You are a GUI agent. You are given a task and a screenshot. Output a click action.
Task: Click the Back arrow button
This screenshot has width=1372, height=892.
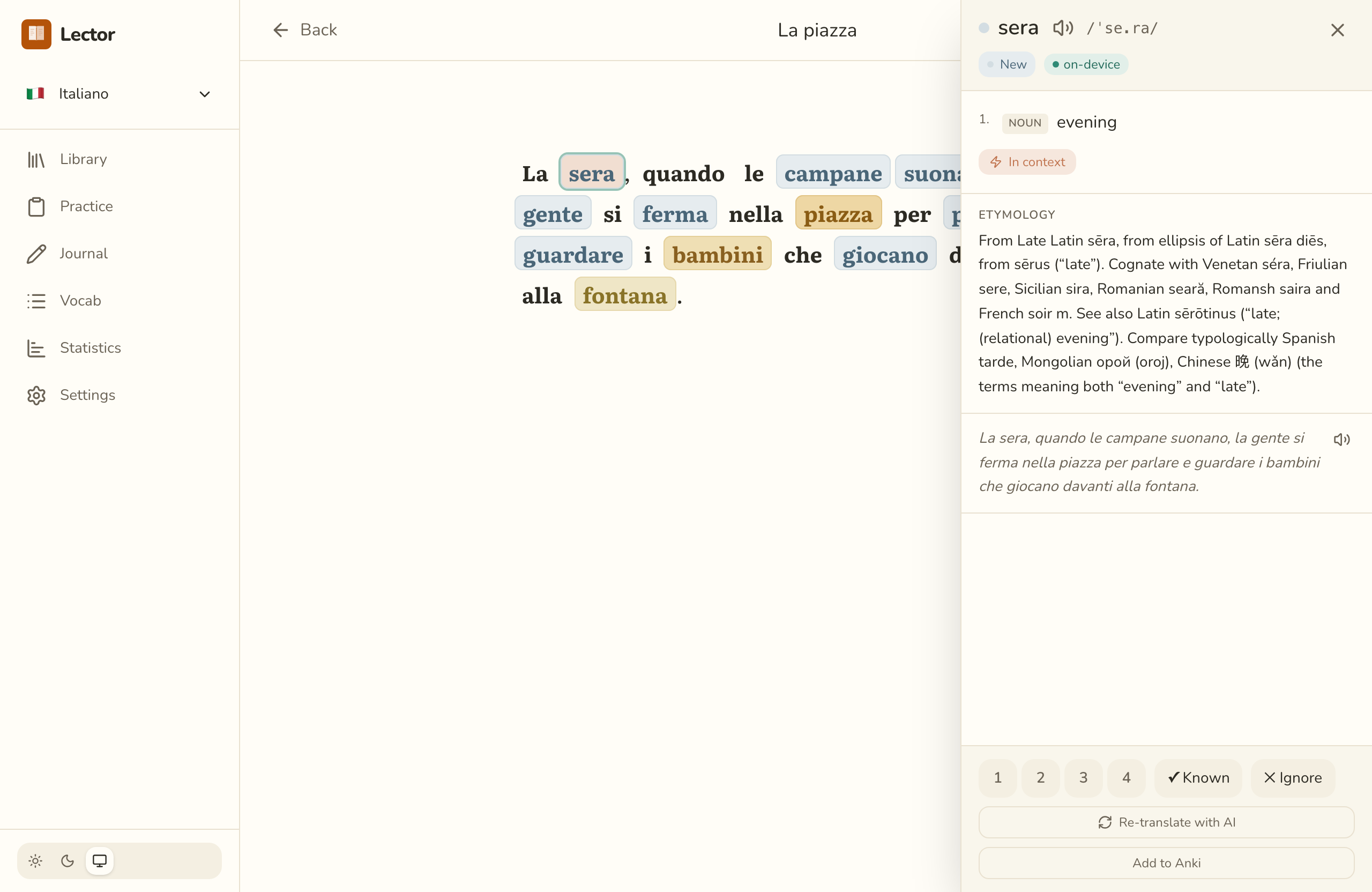pos(304,30)
